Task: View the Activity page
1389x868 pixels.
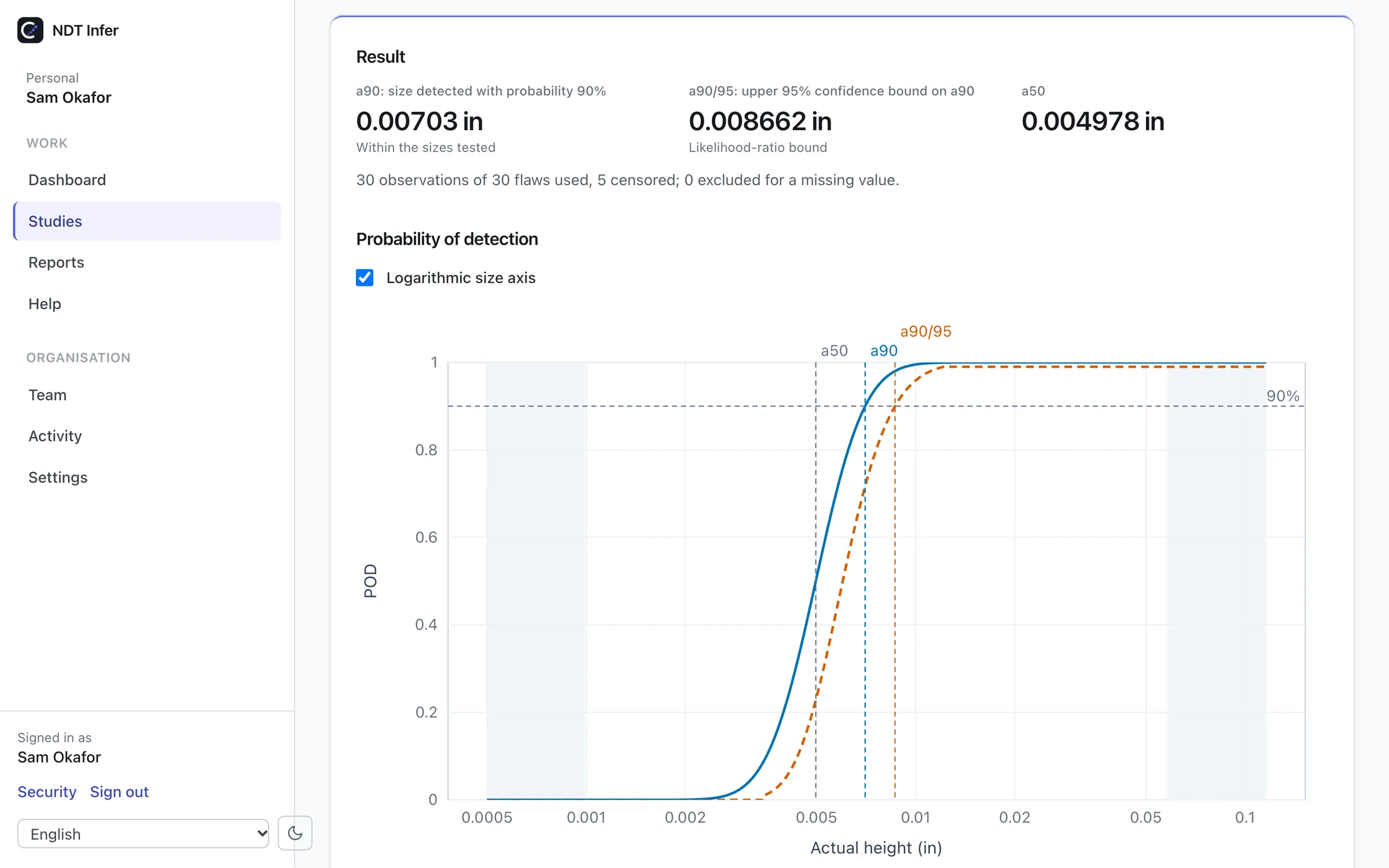Action: click(x=147, y=436)
